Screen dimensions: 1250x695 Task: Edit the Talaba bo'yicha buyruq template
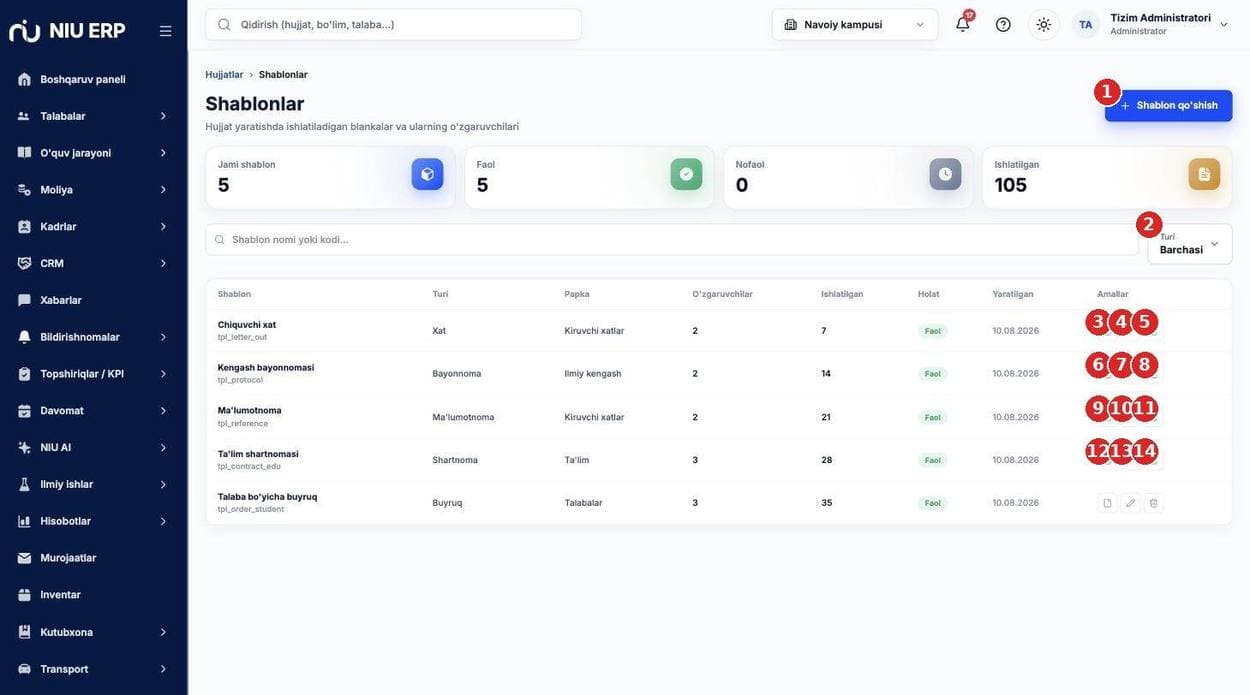coord(1130,503)
